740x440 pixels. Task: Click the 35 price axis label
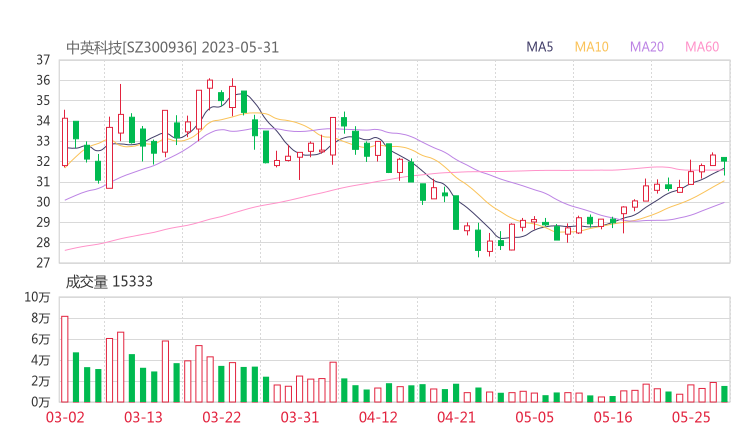[x=43, y=101]
